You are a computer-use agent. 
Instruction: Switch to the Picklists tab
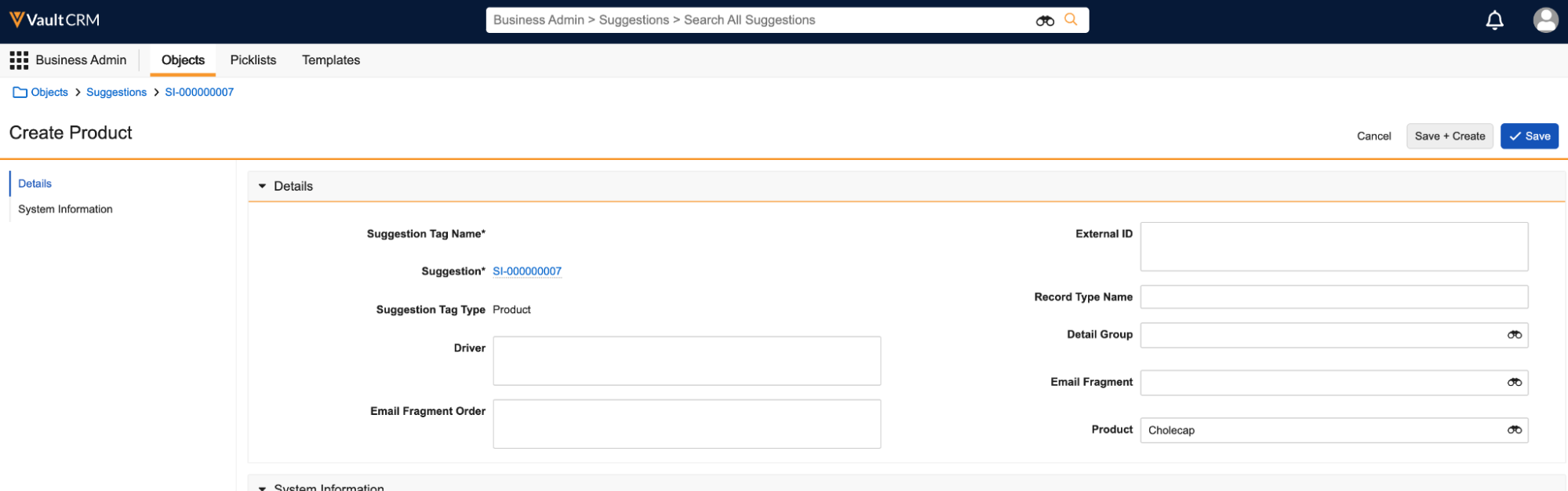[x=253, y=60]
